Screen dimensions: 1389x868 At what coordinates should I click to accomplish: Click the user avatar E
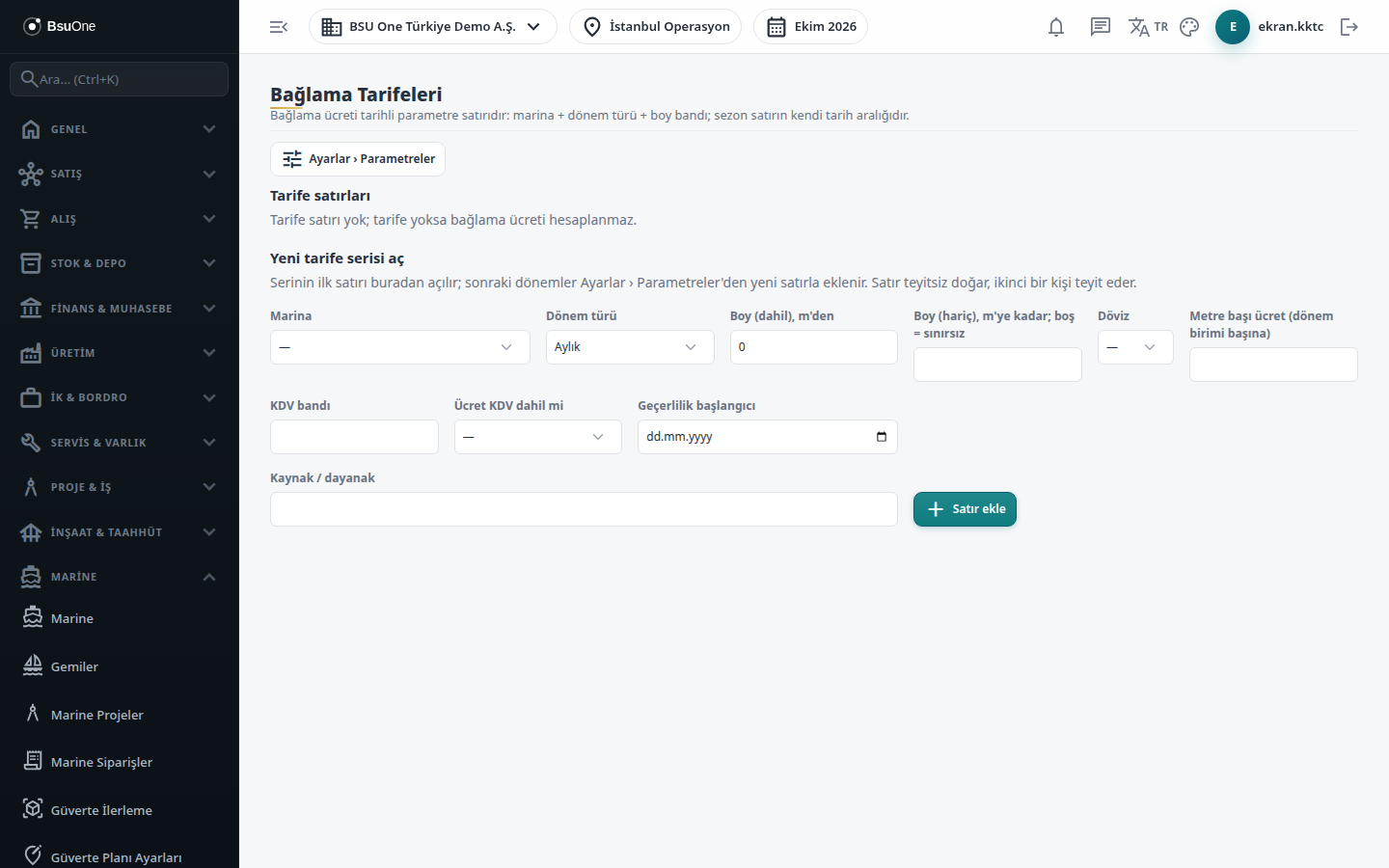tap(1233, 27)
